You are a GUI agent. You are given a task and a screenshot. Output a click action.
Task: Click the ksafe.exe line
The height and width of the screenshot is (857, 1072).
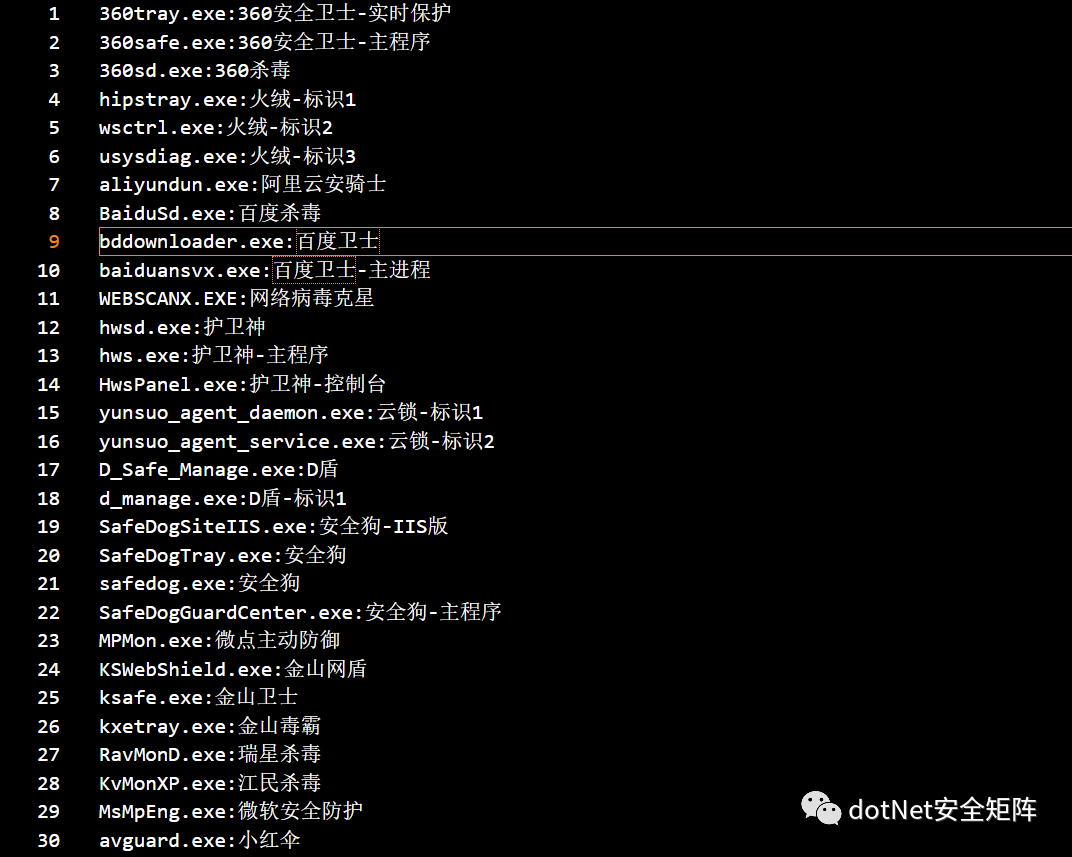(198, 697)
